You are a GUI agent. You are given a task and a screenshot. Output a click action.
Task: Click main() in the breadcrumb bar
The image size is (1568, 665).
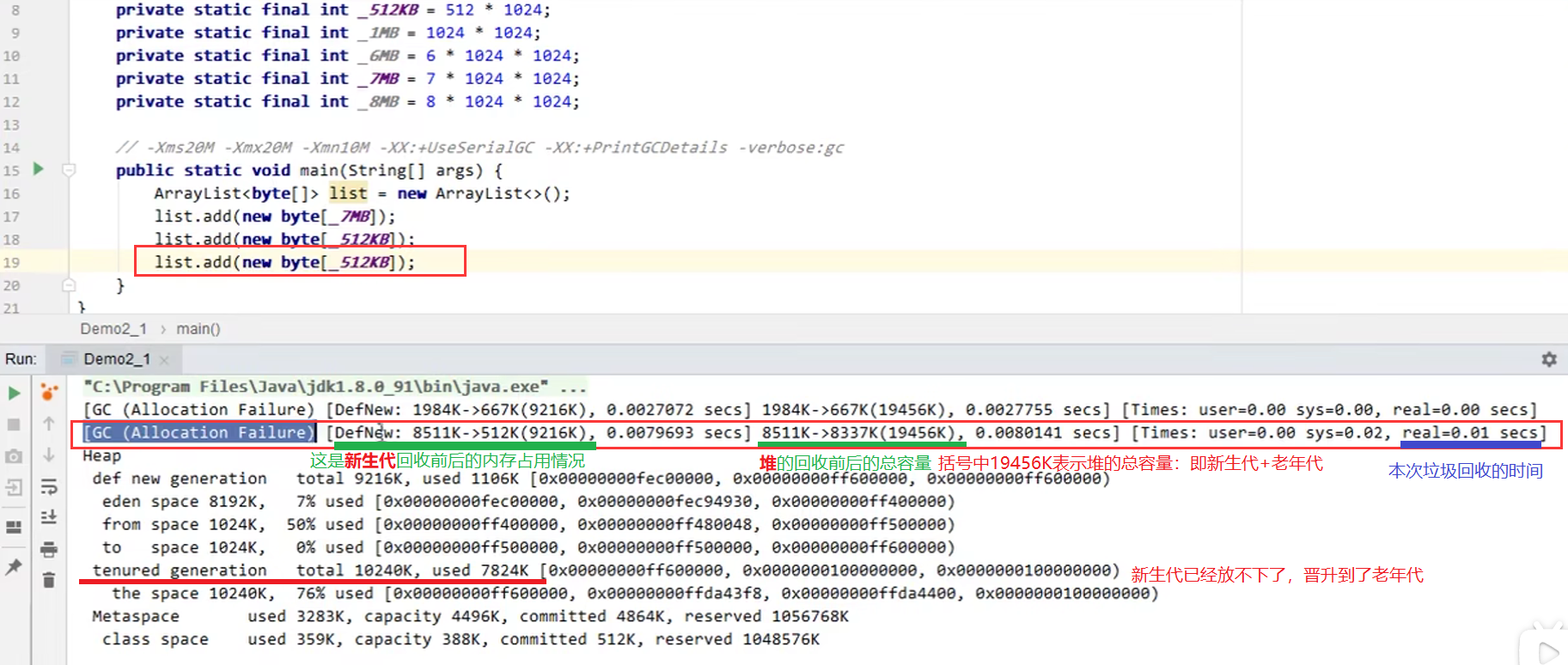198,329
